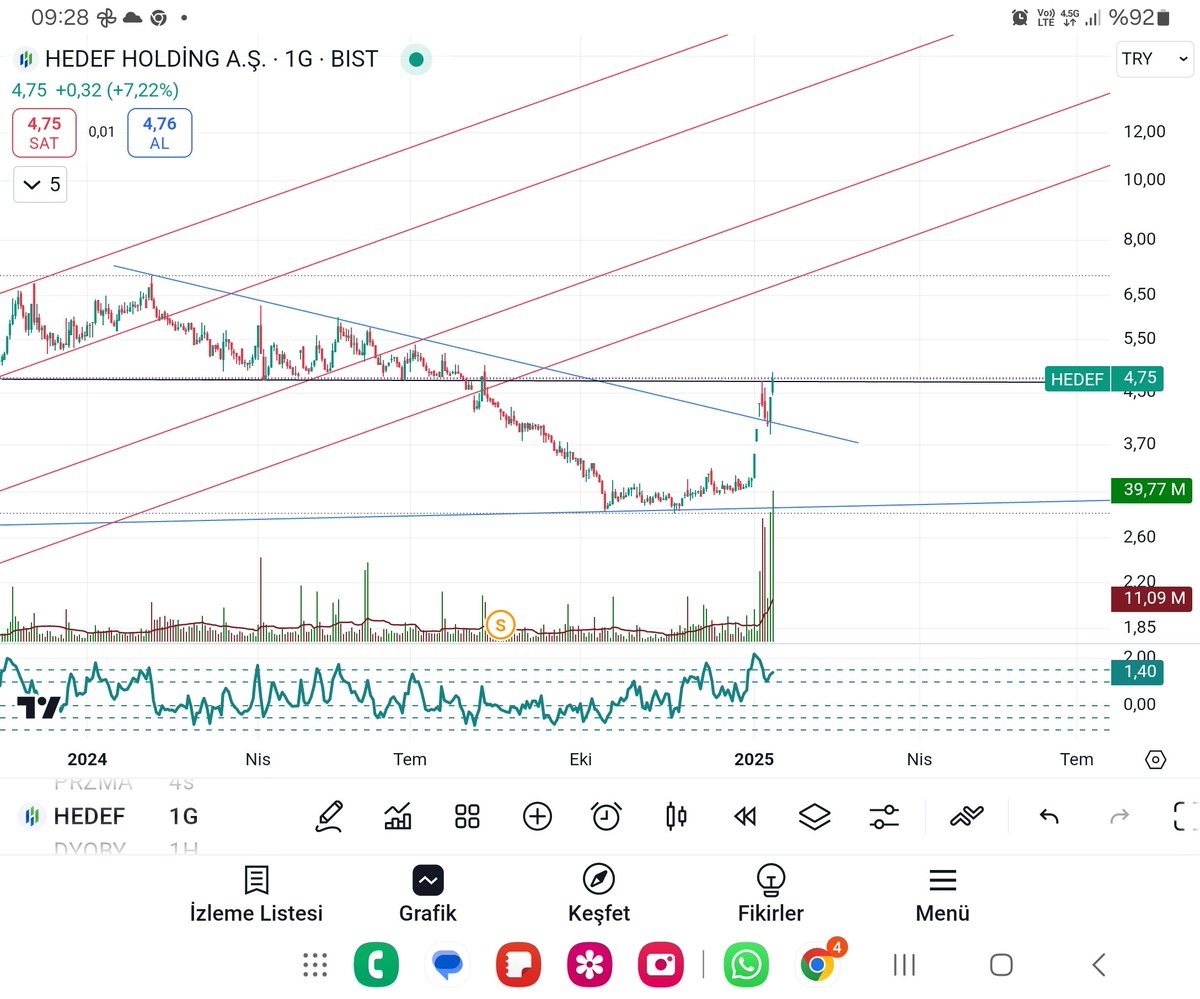Tap the 39,77 M volume label
1200x999 pixels.
coord(1151,489)
